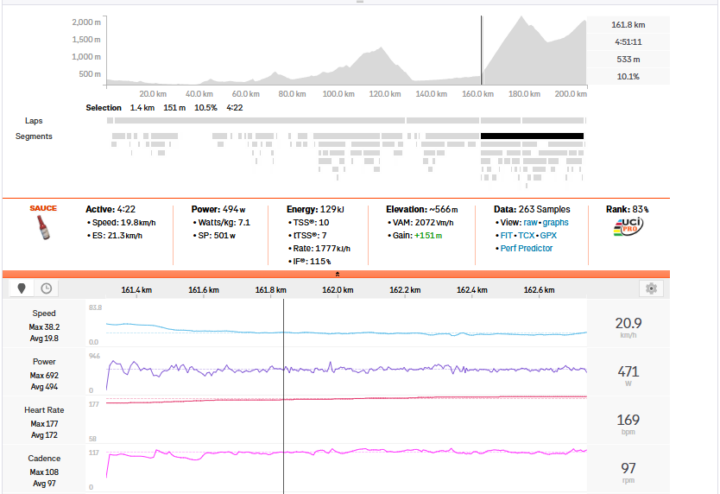720x494 pixels.
Task: Click the Cadence graph magenta line
Action: click(400, 453)
